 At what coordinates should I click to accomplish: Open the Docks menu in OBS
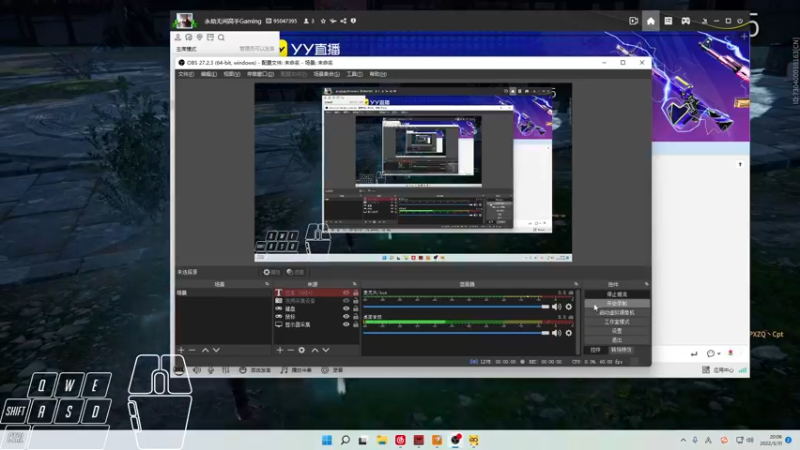[260, 74]
